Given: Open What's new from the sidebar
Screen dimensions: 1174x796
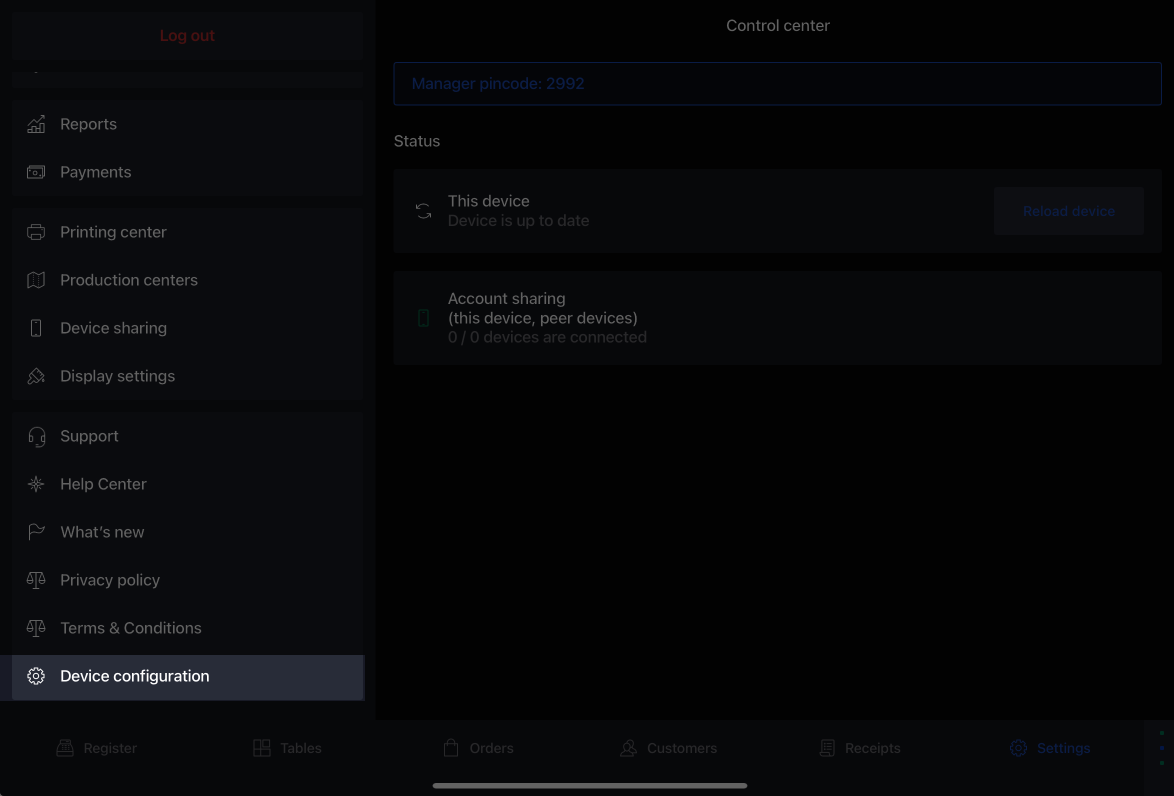Looking at the screenshot, I should tap(102, 532).
